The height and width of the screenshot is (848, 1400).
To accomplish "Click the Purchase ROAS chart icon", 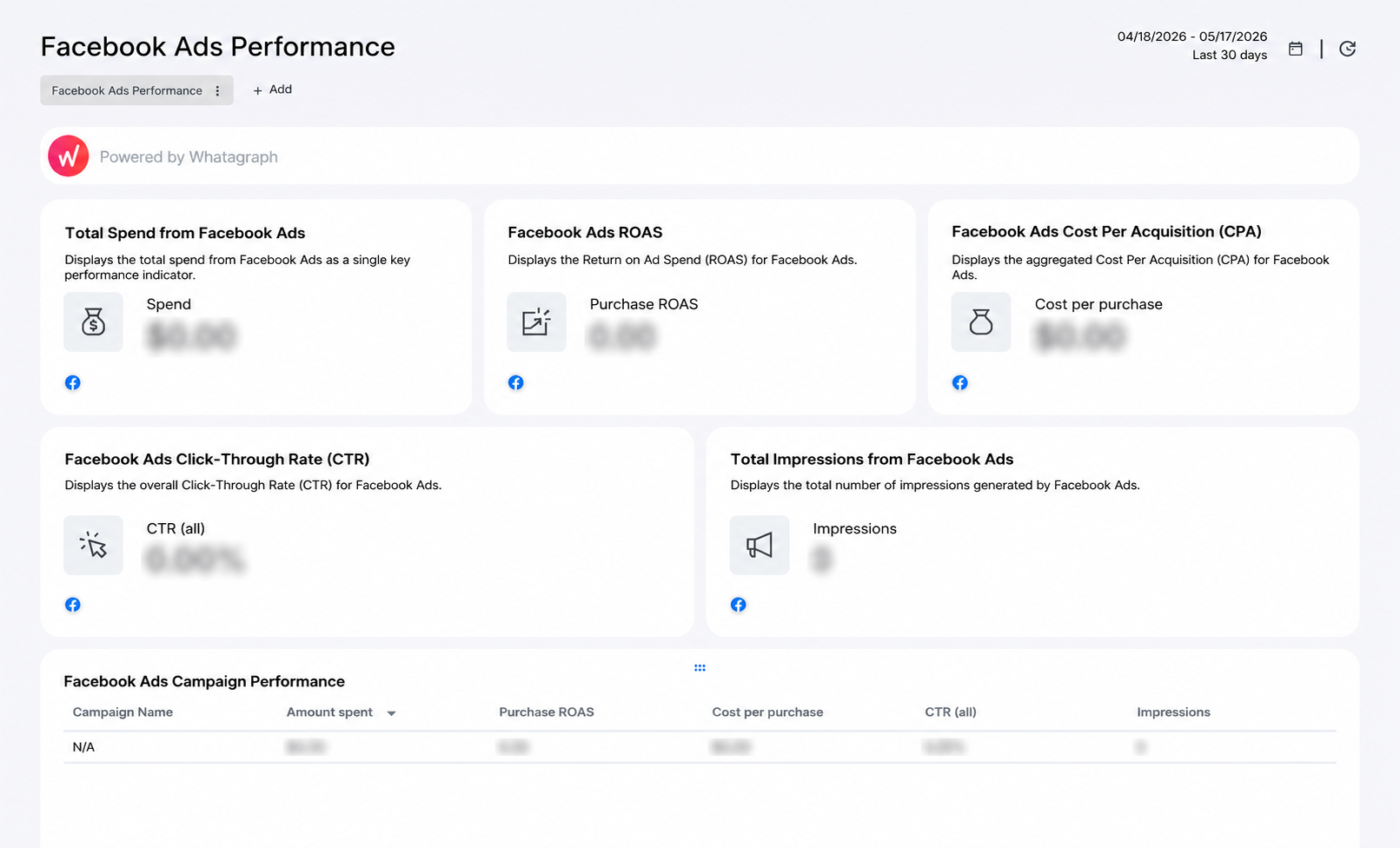I will click(536, 322).
